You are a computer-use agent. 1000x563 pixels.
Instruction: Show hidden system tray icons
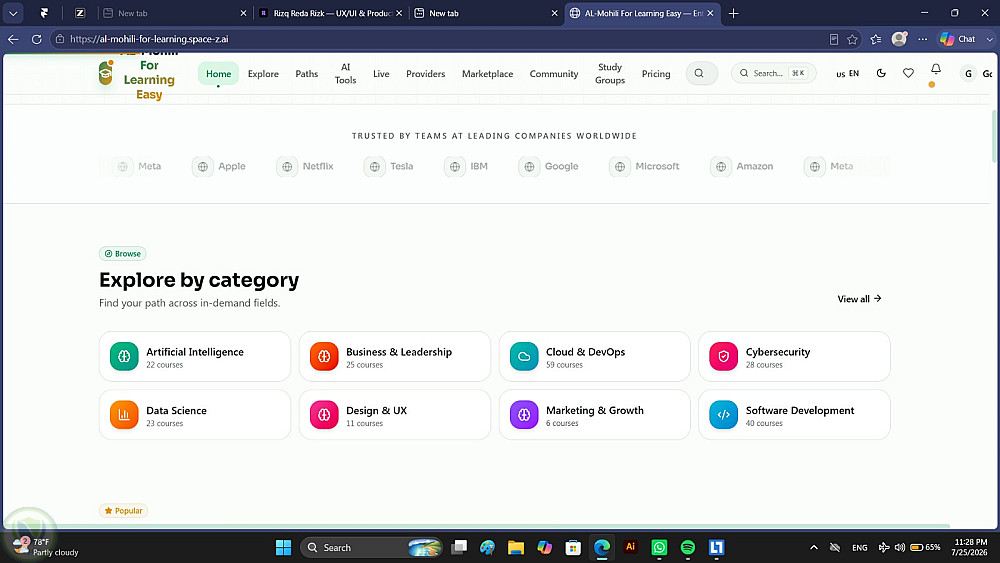(x=814, y=547)
